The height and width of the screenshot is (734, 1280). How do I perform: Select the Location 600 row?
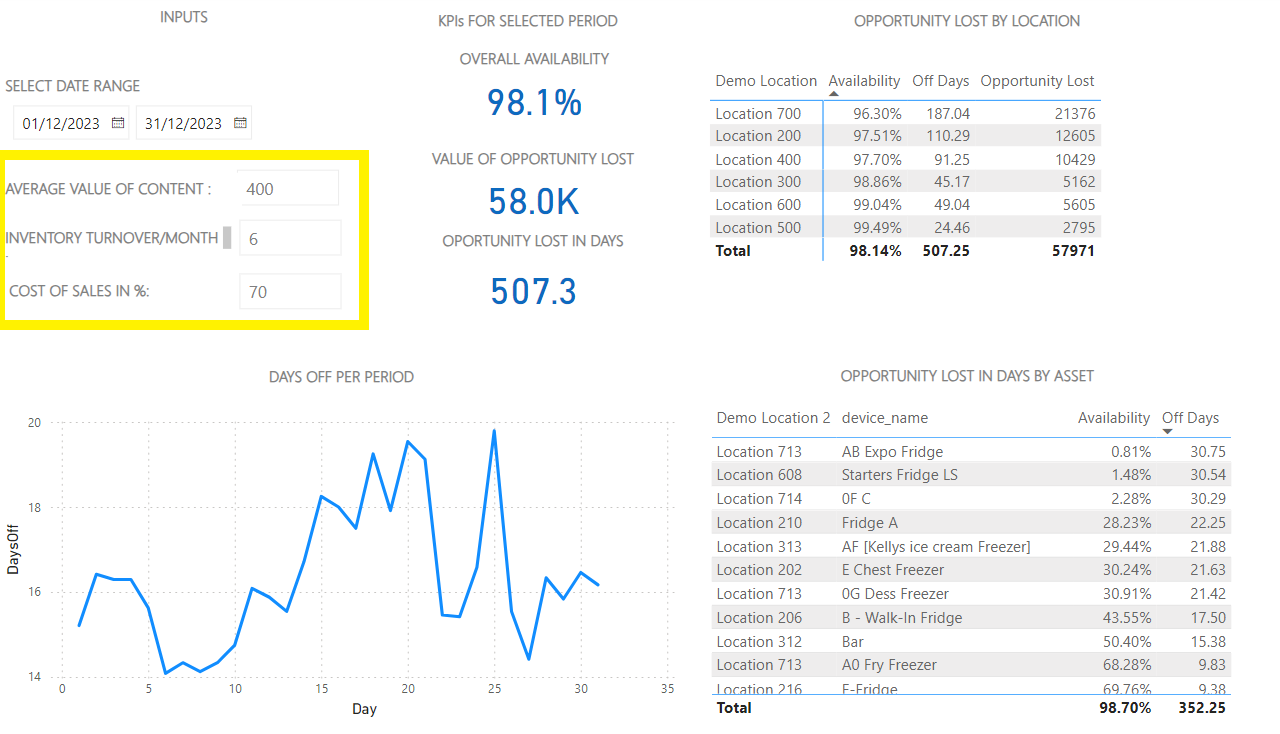[x=905, y=205]
